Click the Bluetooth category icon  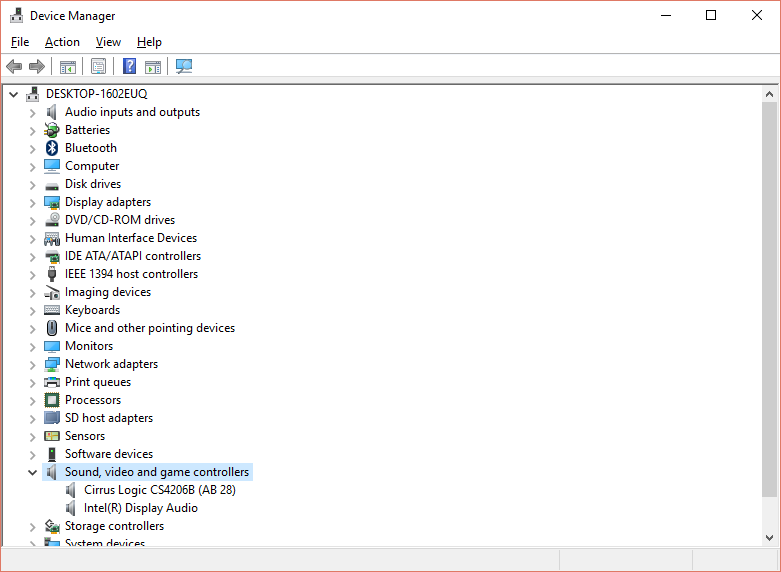pyautogui.click(x=52, y=148)
